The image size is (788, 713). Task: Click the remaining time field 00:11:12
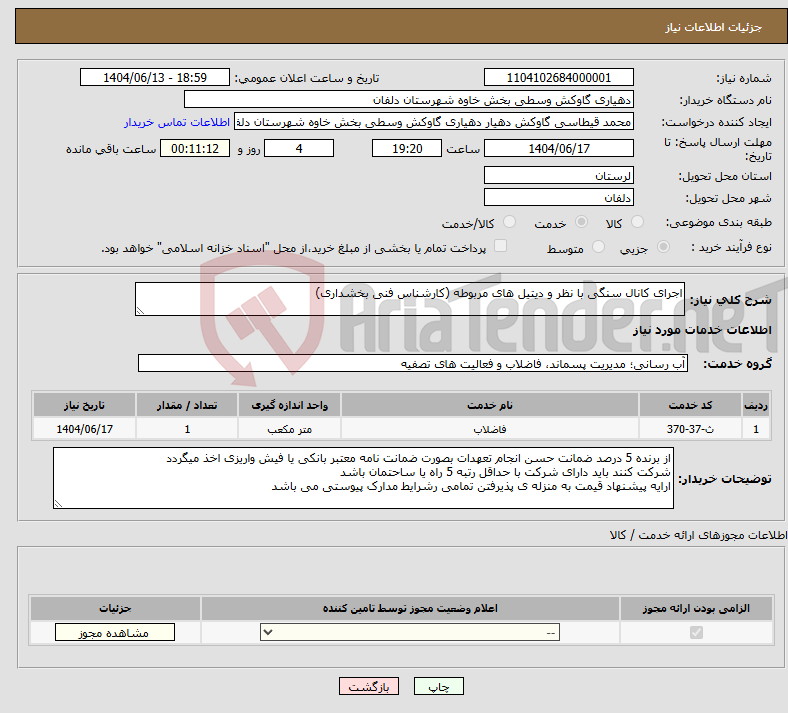(x=195, y=148)
